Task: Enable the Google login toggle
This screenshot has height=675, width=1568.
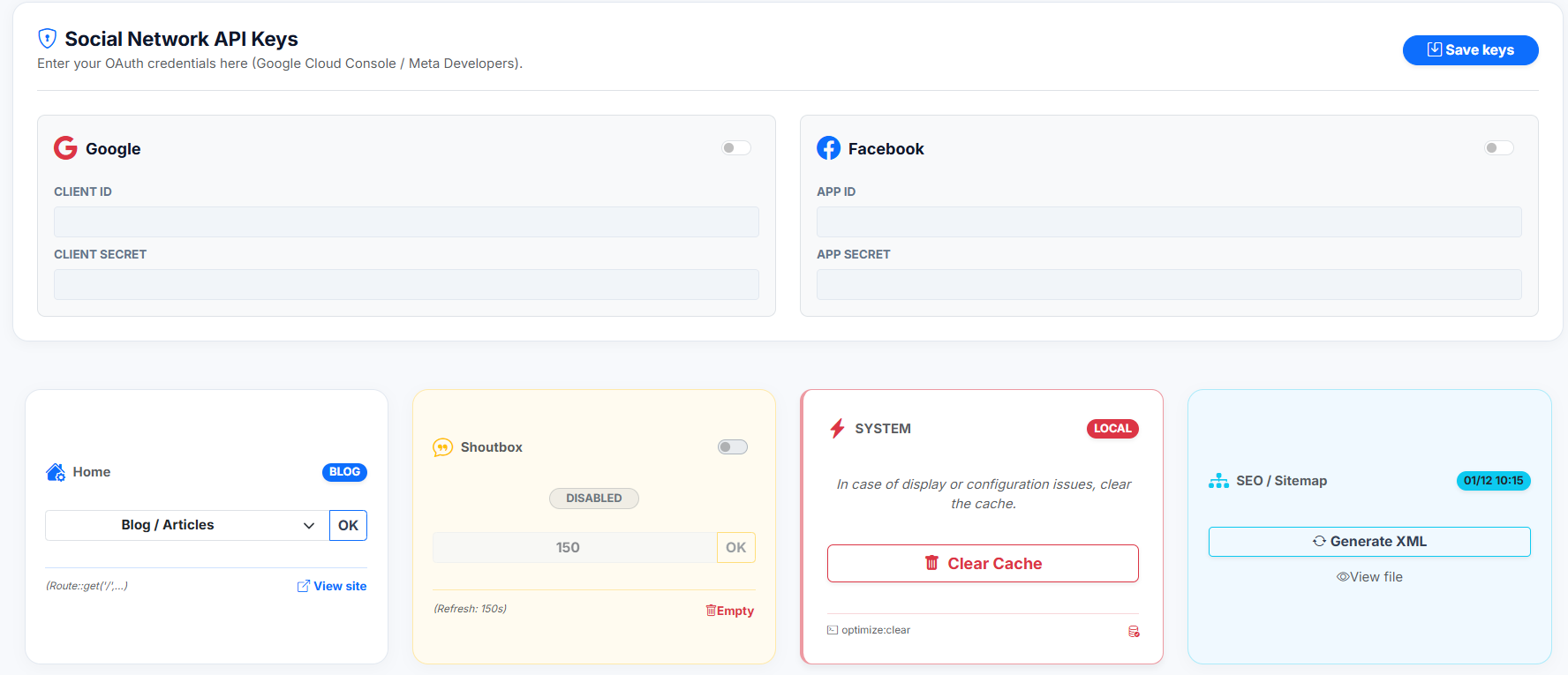Action: pos(736,148)
